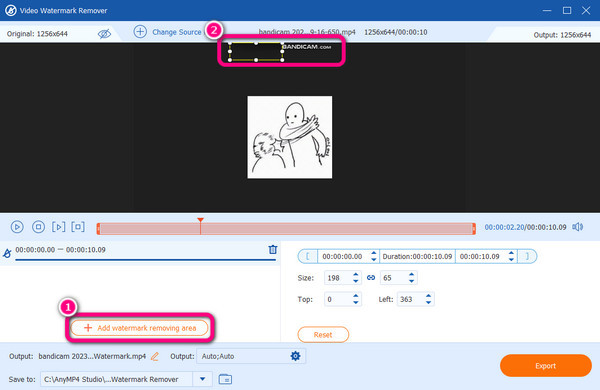This screenshot has width=600, height=390.
Task: Click the Output: 1256x644 label
Action: (x=562, y=35)
